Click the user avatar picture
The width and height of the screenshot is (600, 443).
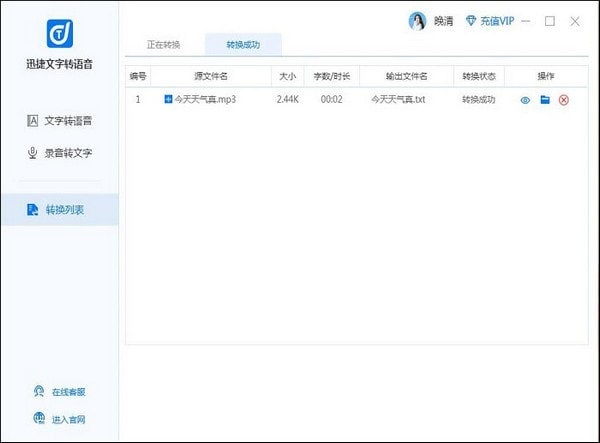(417, 22)
